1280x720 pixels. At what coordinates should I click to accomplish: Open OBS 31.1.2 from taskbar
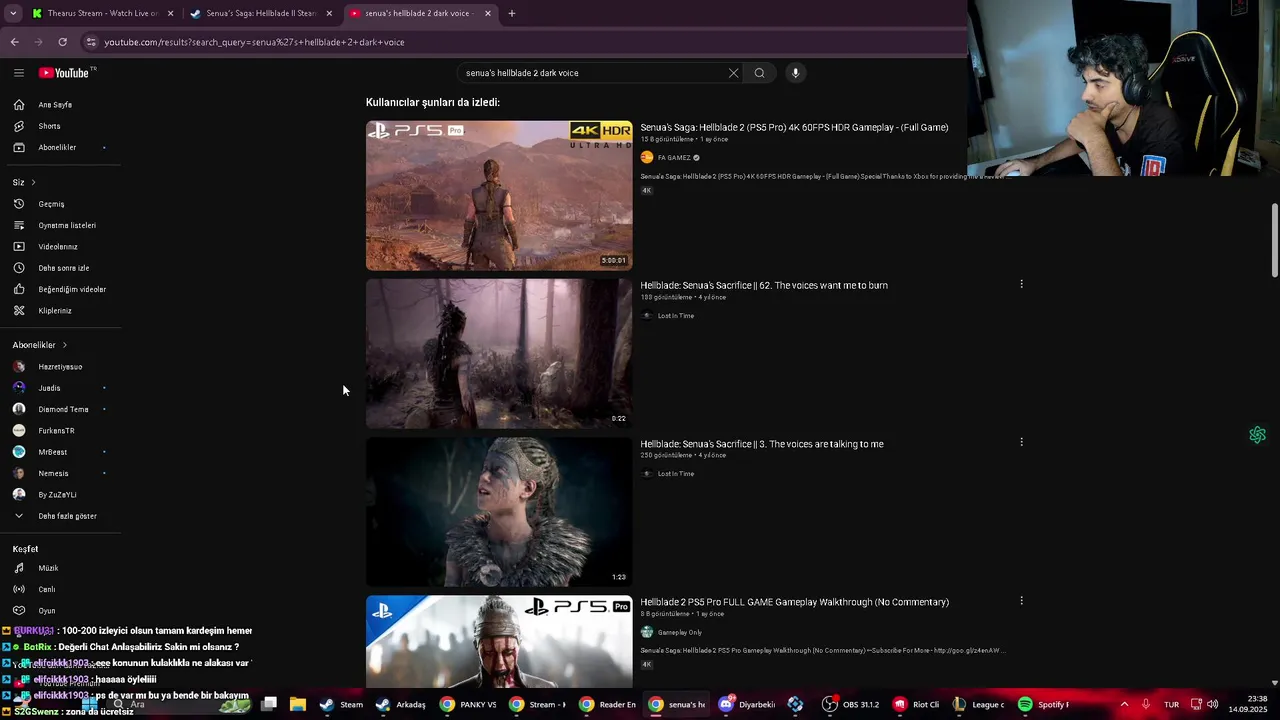click(x=850, y=704)
